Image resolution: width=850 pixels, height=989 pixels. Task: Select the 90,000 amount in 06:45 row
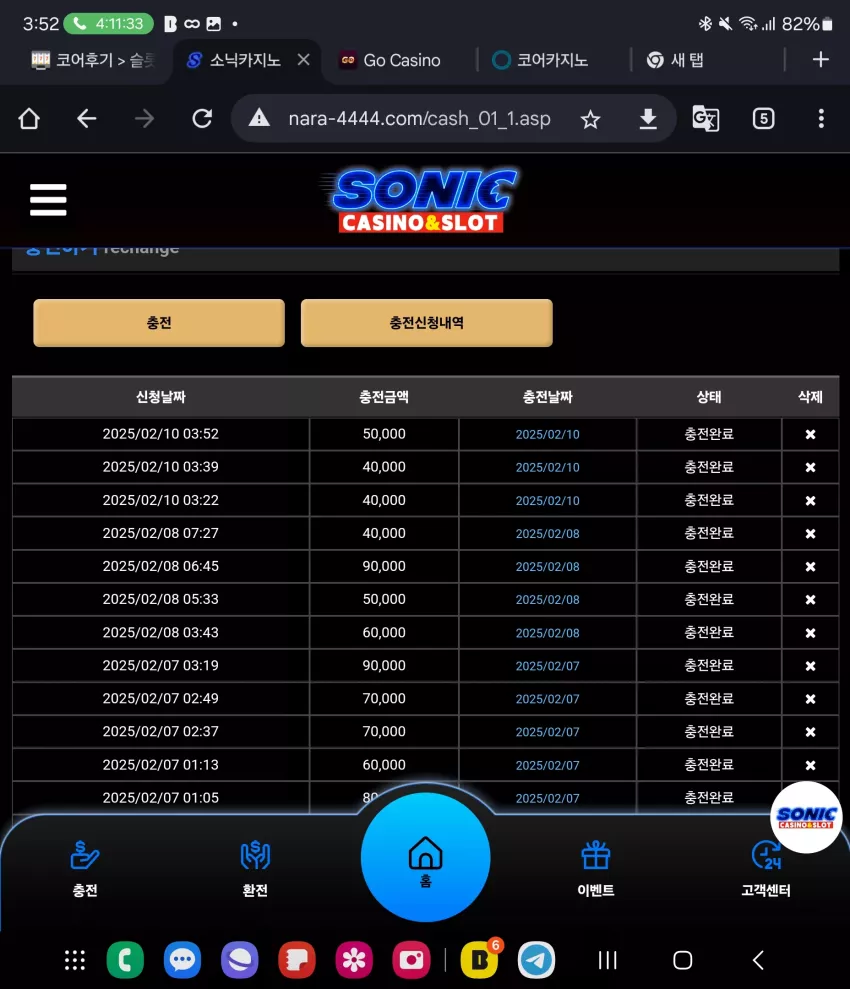tap(384, 566)
